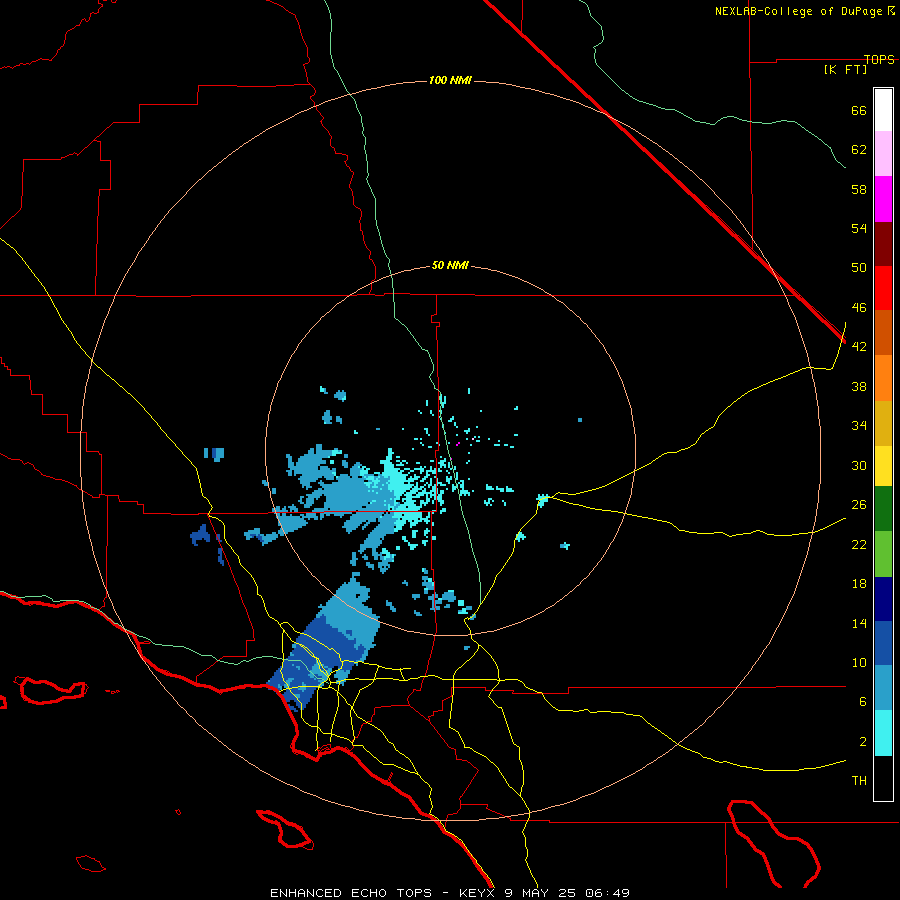The width and height of the screenshot is (900, 900).
Task: Click the [K FT] units label
Action: [x=845, y=69]
